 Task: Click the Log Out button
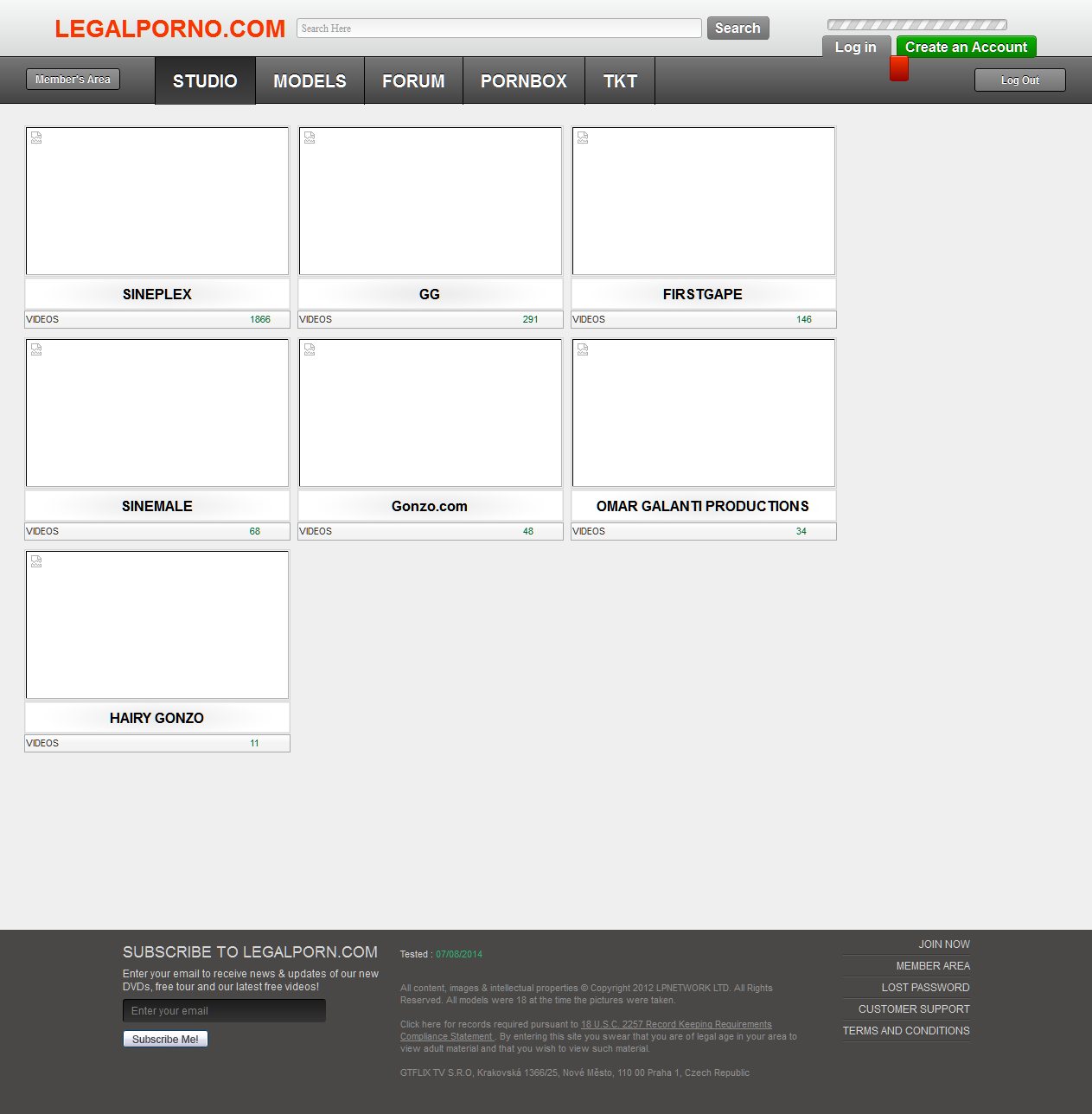[1019, 80]
